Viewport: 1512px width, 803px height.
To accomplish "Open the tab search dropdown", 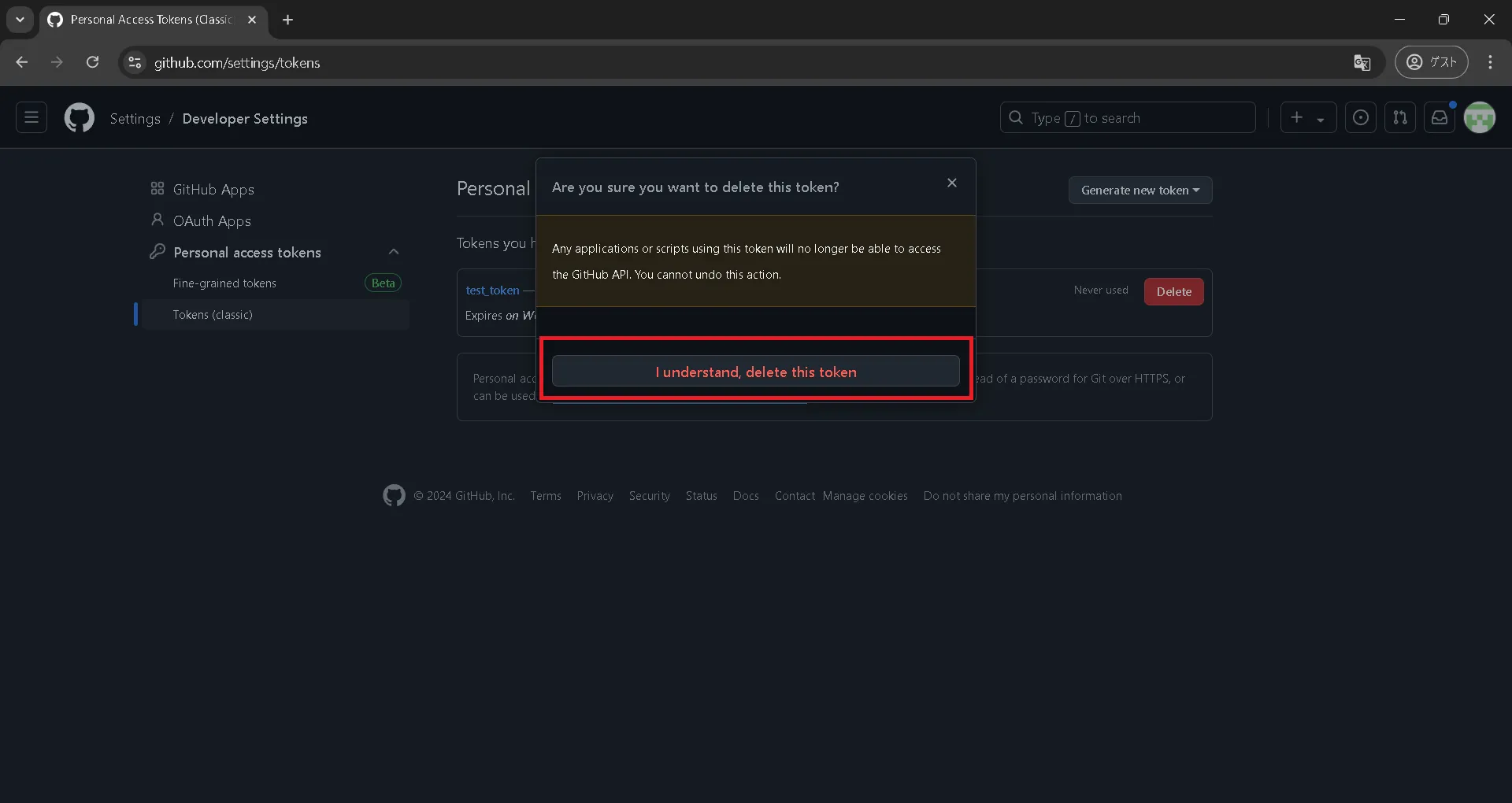I will (20, 20).
